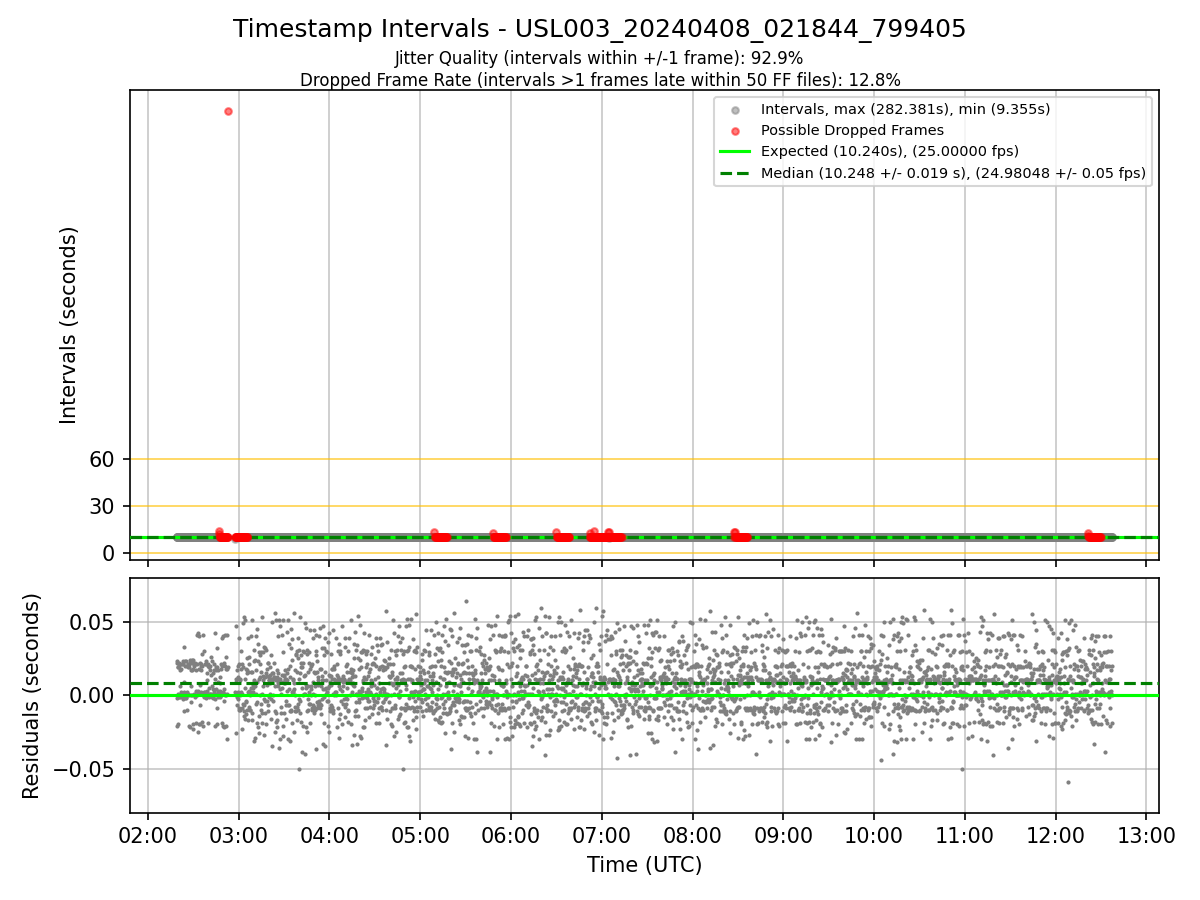Click the legend entry 'Possible Dropped Frames'
This screenshot has width=1200, height=900.
click(852, 130)
